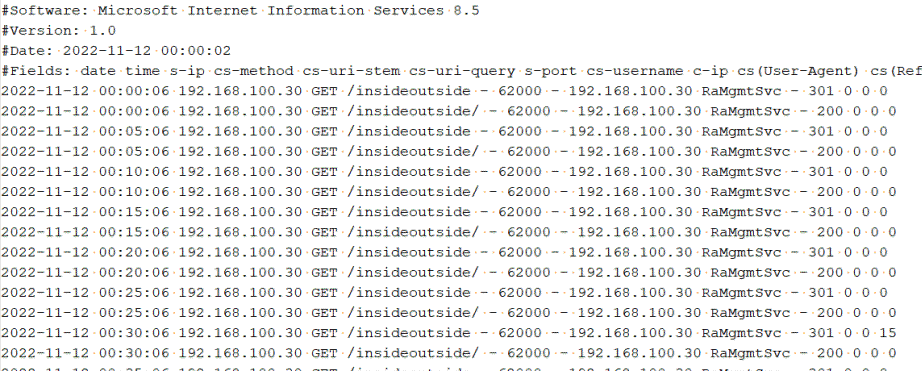
Task: Click the cs-username field name
Action: tap(634, 71)
